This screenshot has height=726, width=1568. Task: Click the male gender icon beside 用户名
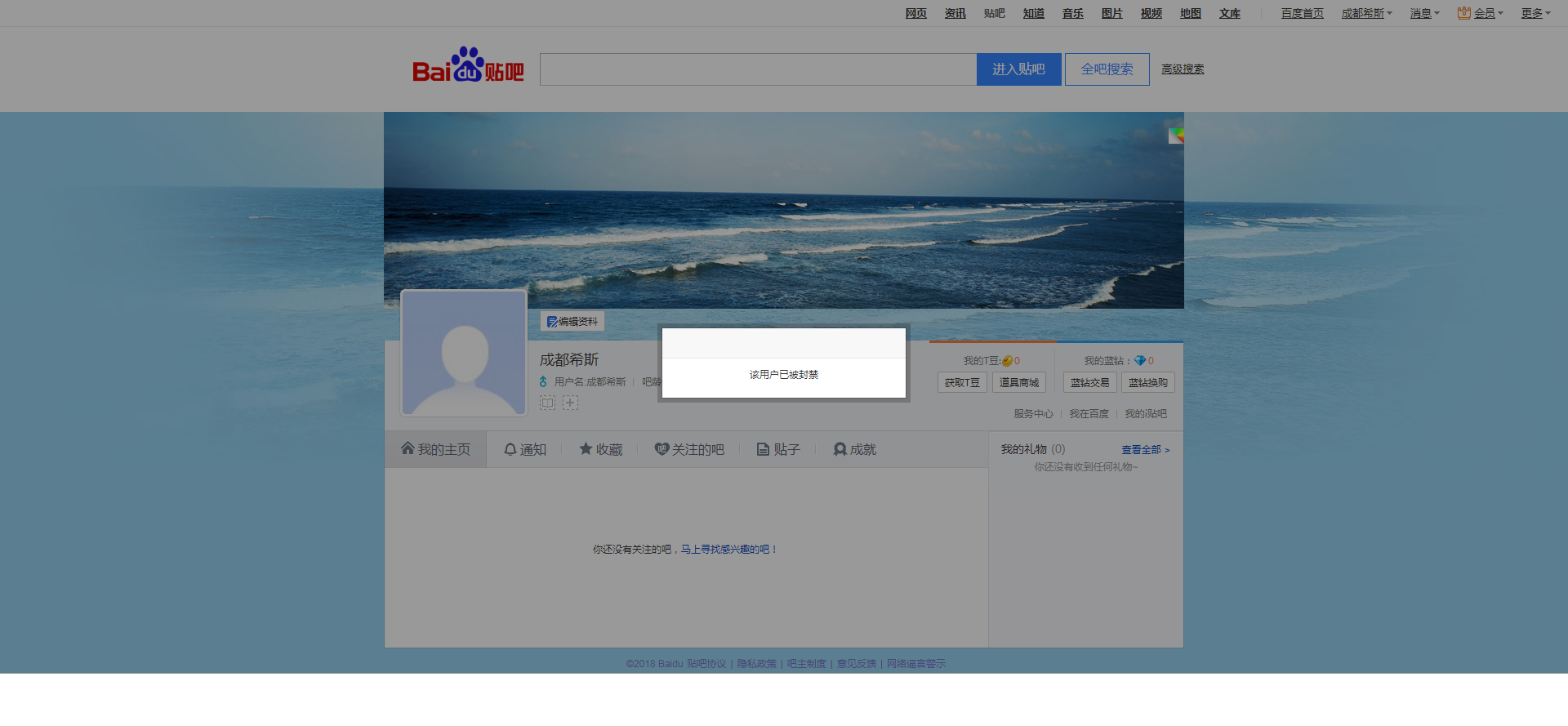click(543, 381)
